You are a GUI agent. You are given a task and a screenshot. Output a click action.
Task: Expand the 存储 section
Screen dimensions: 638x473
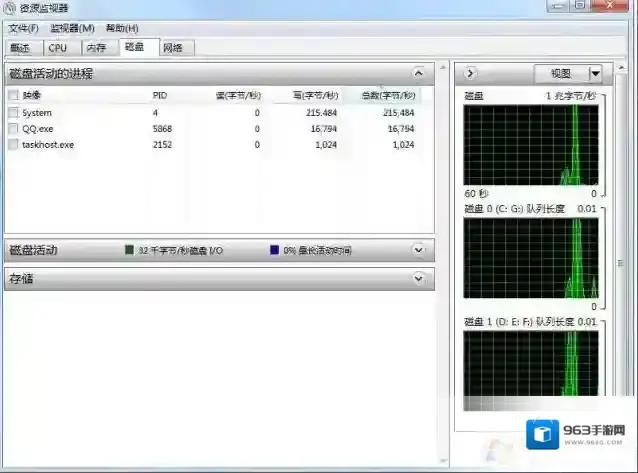pos(419,279)
